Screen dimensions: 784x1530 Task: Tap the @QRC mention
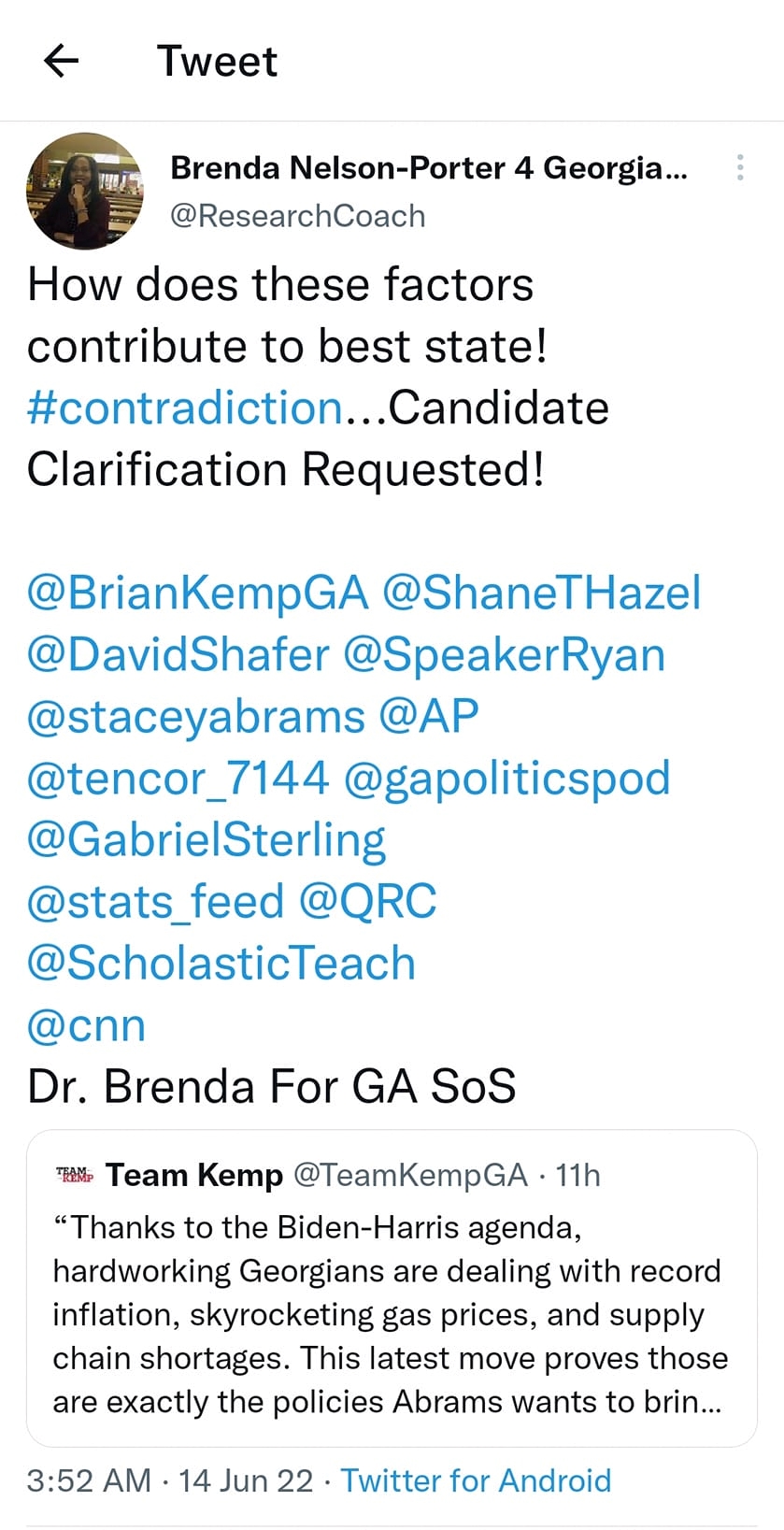coord(368,902)
